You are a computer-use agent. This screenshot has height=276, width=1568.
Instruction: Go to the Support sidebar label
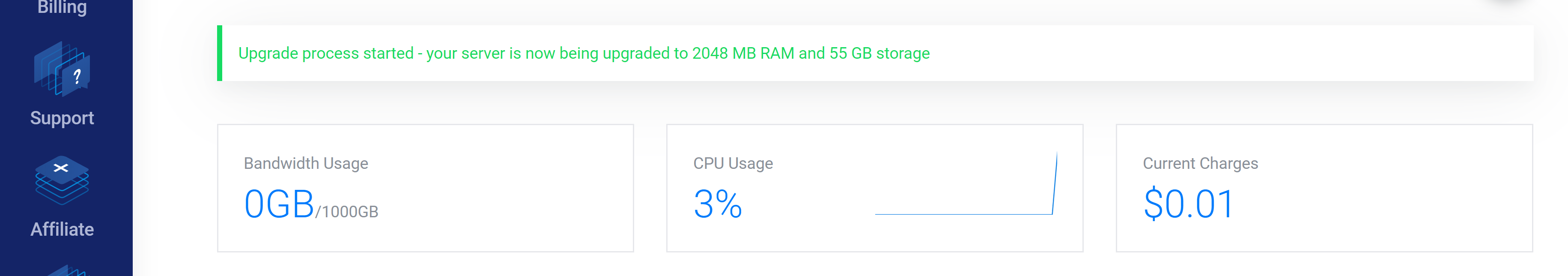point(62,118)
